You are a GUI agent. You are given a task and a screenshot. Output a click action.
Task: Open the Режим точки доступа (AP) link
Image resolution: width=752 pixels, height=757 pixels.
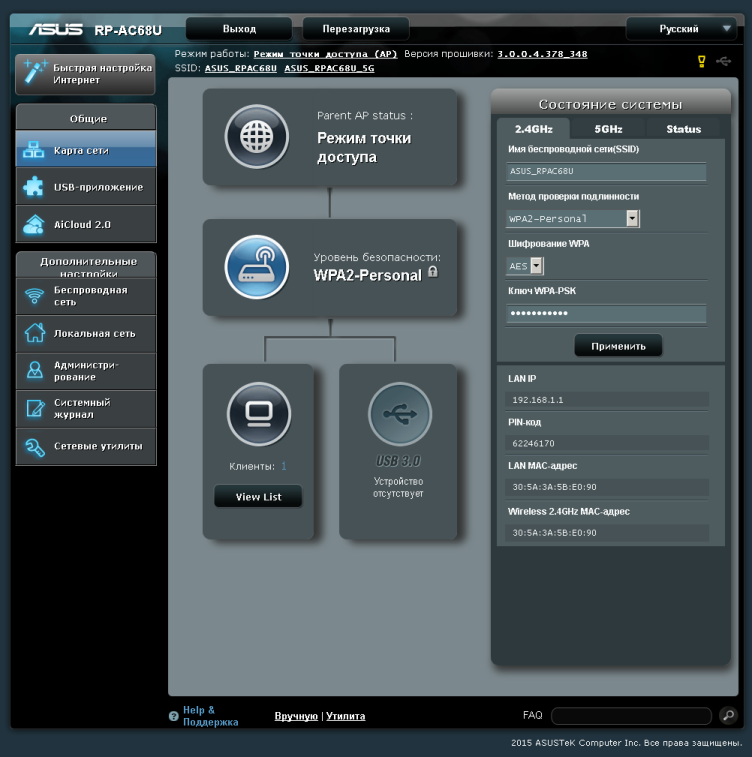325,54
